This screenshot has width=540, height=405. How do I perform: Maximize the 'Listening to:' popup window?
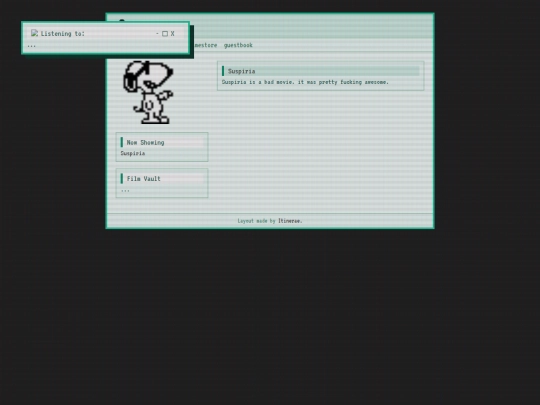point(165,33)
